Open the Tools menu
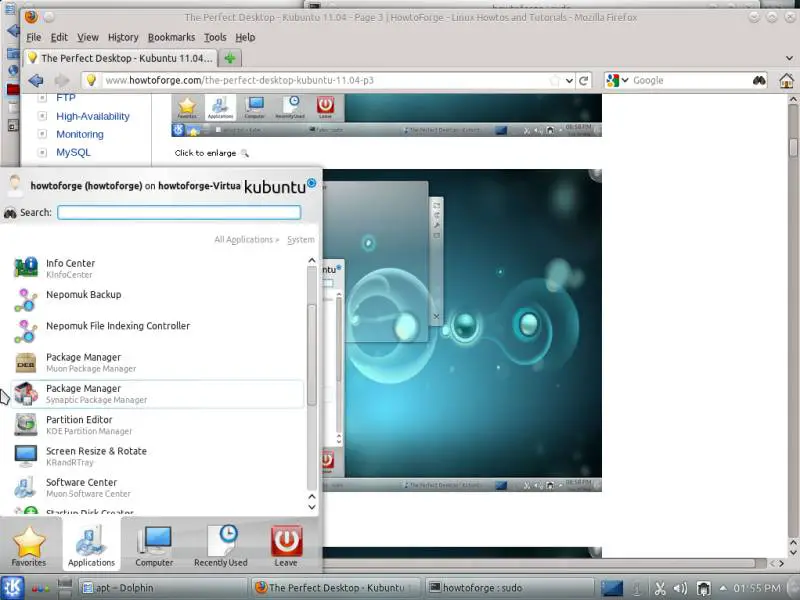The image size is (800, 600). pos(215,37)
